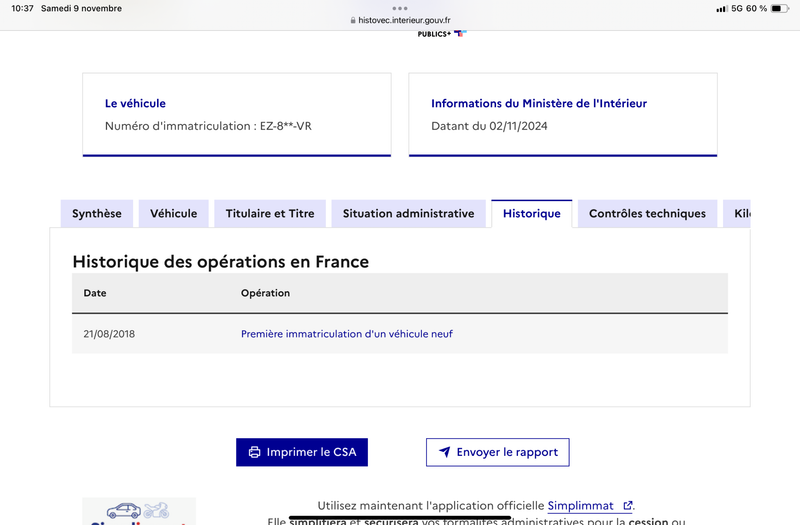The height and width of the screenshot is (525, 800).
Task: Tap the lock icon in the address bar
Action: [353, 20]
